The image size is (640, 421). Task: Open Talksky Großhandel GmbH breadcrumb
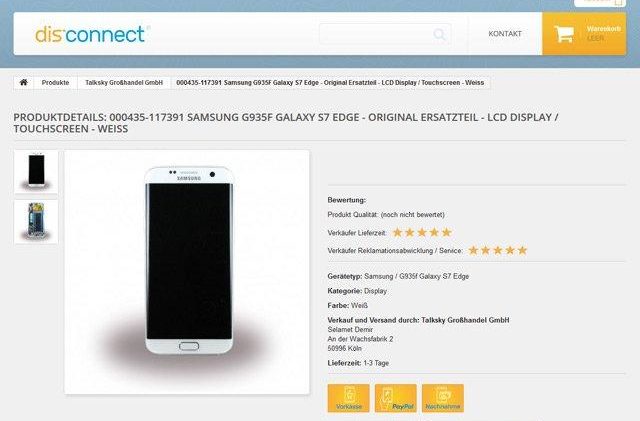[x=124, y=82]
